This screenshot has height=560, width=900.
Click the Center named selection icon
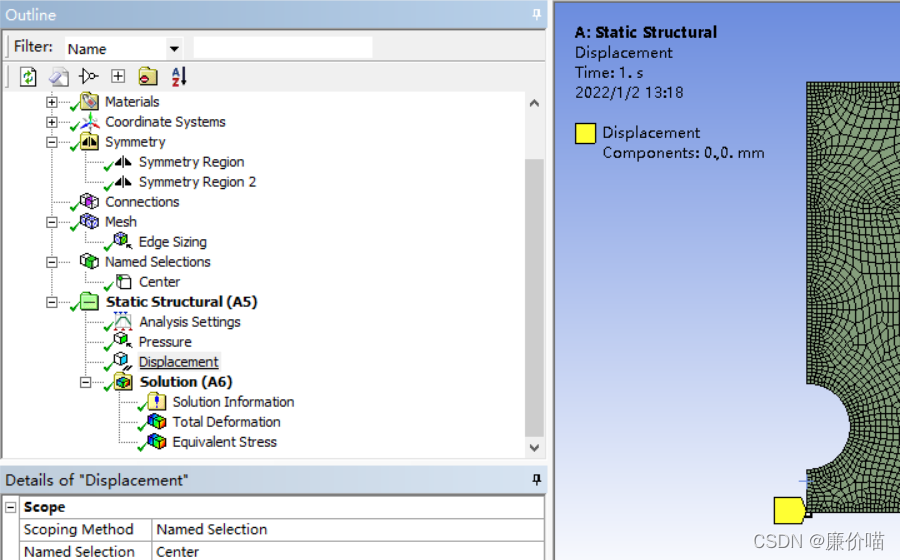[x=123, y=282]
